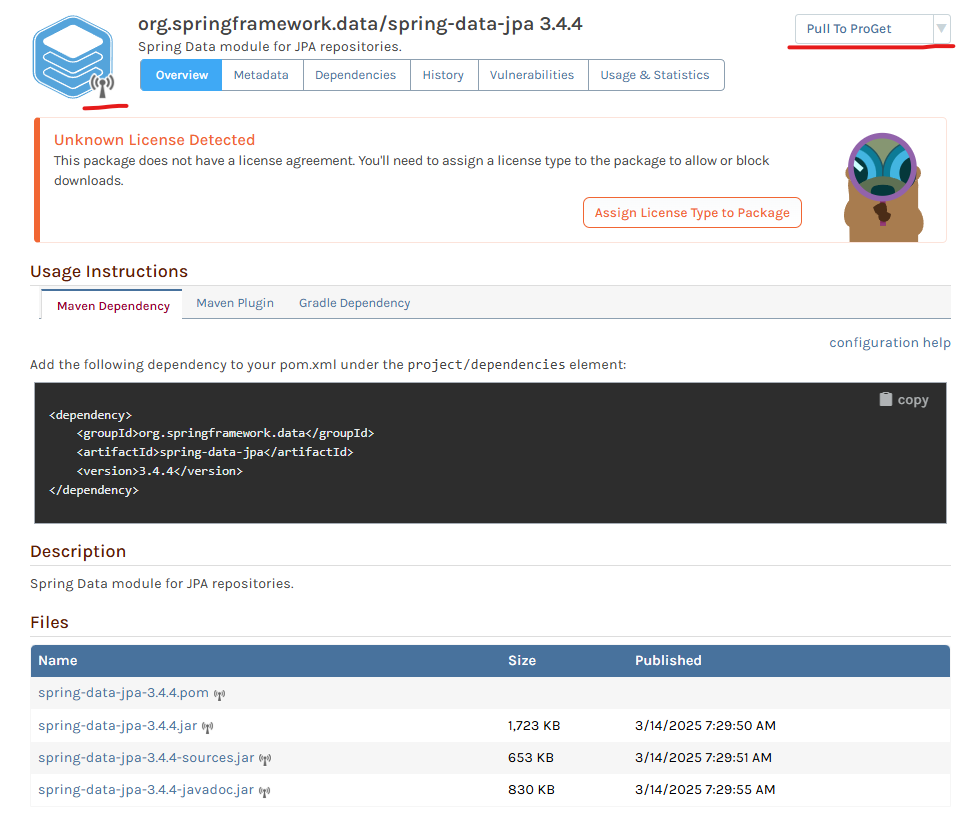Open spring-data-jpa-3.4.4-javadoc.jar file link
This screenshot has height=827, width=968.
click(146, 789)
